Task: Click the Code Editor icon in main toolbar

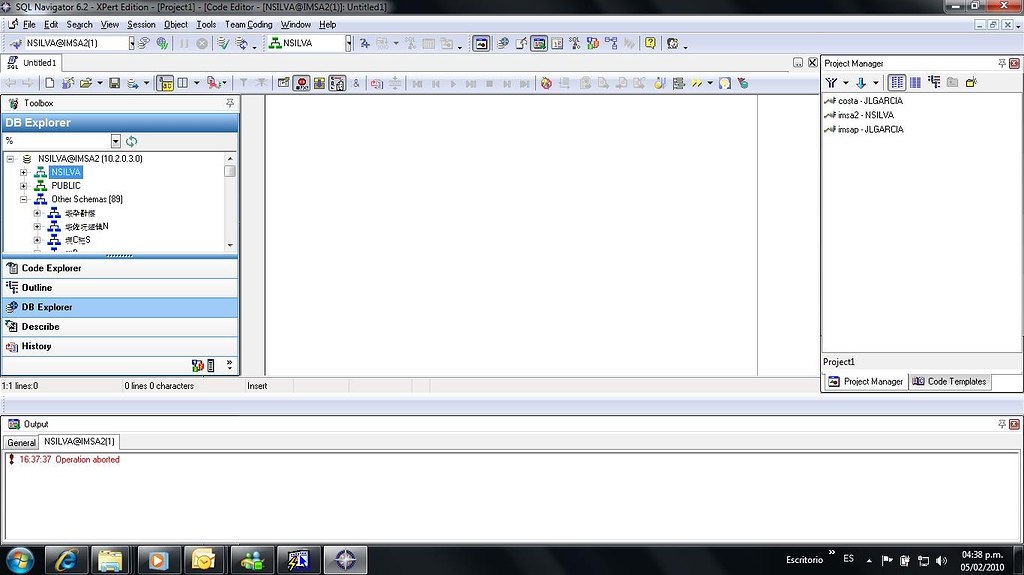Action: tap(521, 43)
